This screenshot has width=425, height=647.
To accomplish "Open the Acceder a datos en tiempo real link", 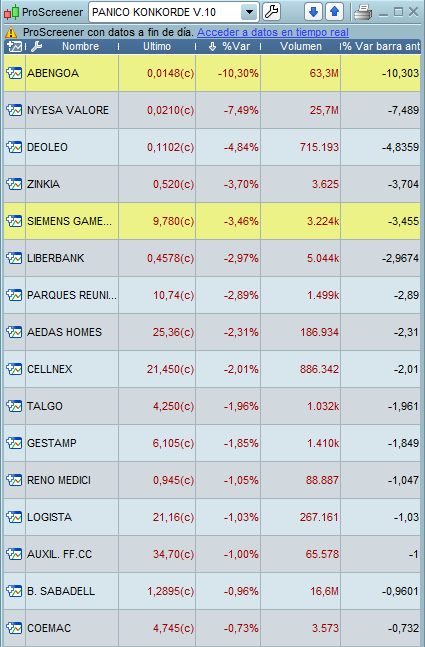I will coord(273,32).
